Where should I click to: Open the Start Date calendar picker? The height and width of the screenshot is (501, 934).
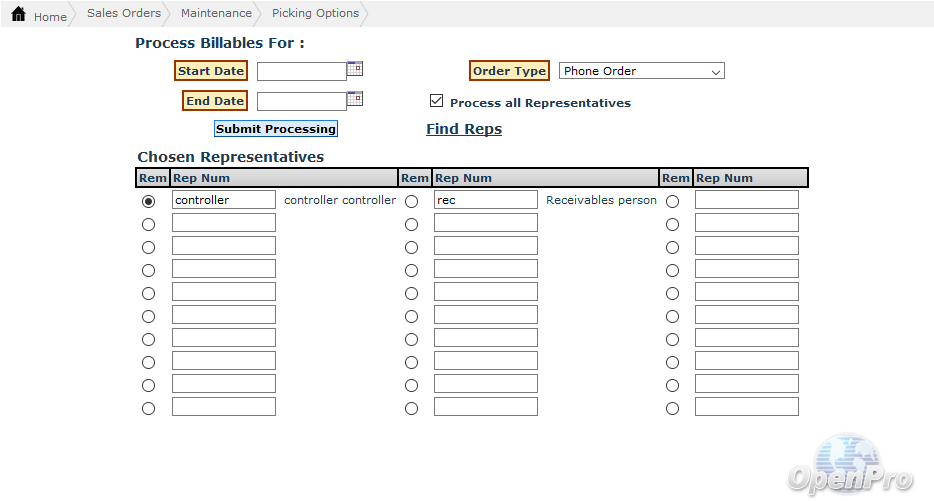click(x=355, y=69)
